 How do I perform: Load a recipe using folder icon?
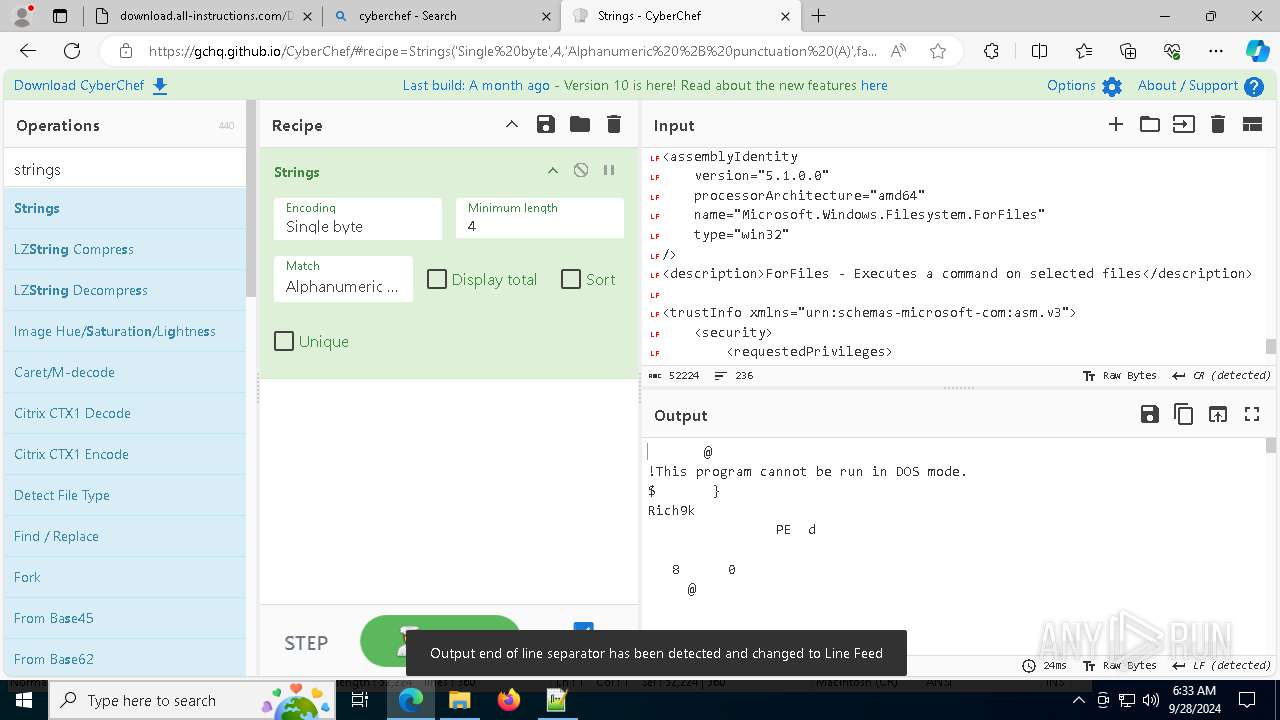pyautogui.click(x=580, y=124)
